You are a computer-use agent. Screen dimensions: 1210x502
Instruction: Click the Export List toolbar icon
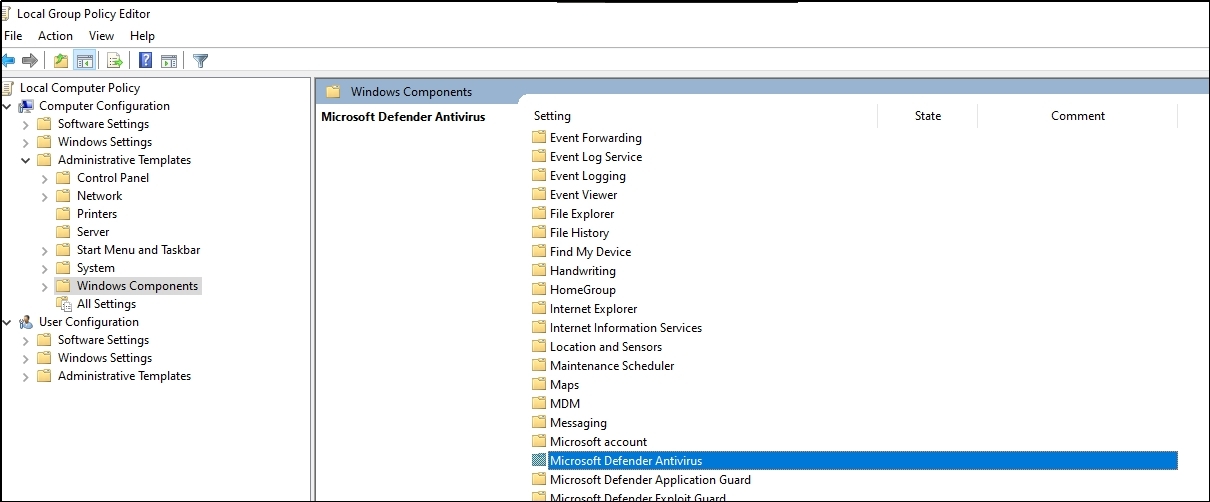(x=115, y=61)
